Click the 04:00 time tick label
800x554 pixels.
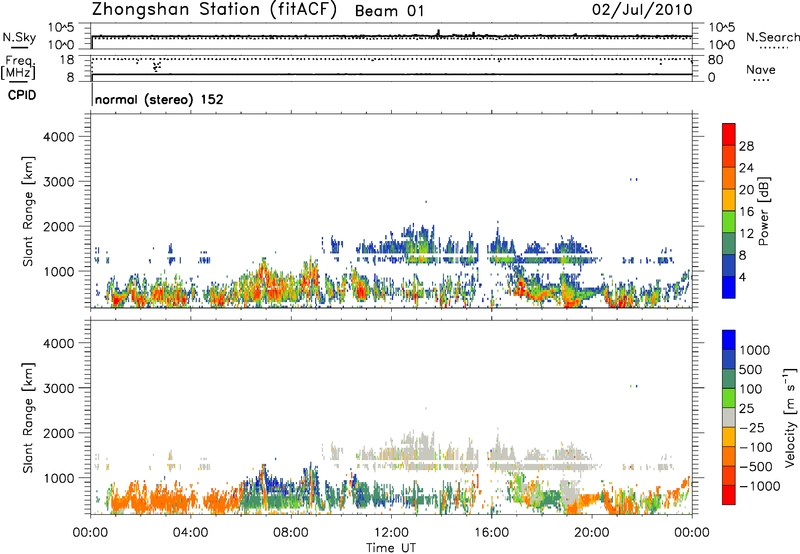point(191,533)
